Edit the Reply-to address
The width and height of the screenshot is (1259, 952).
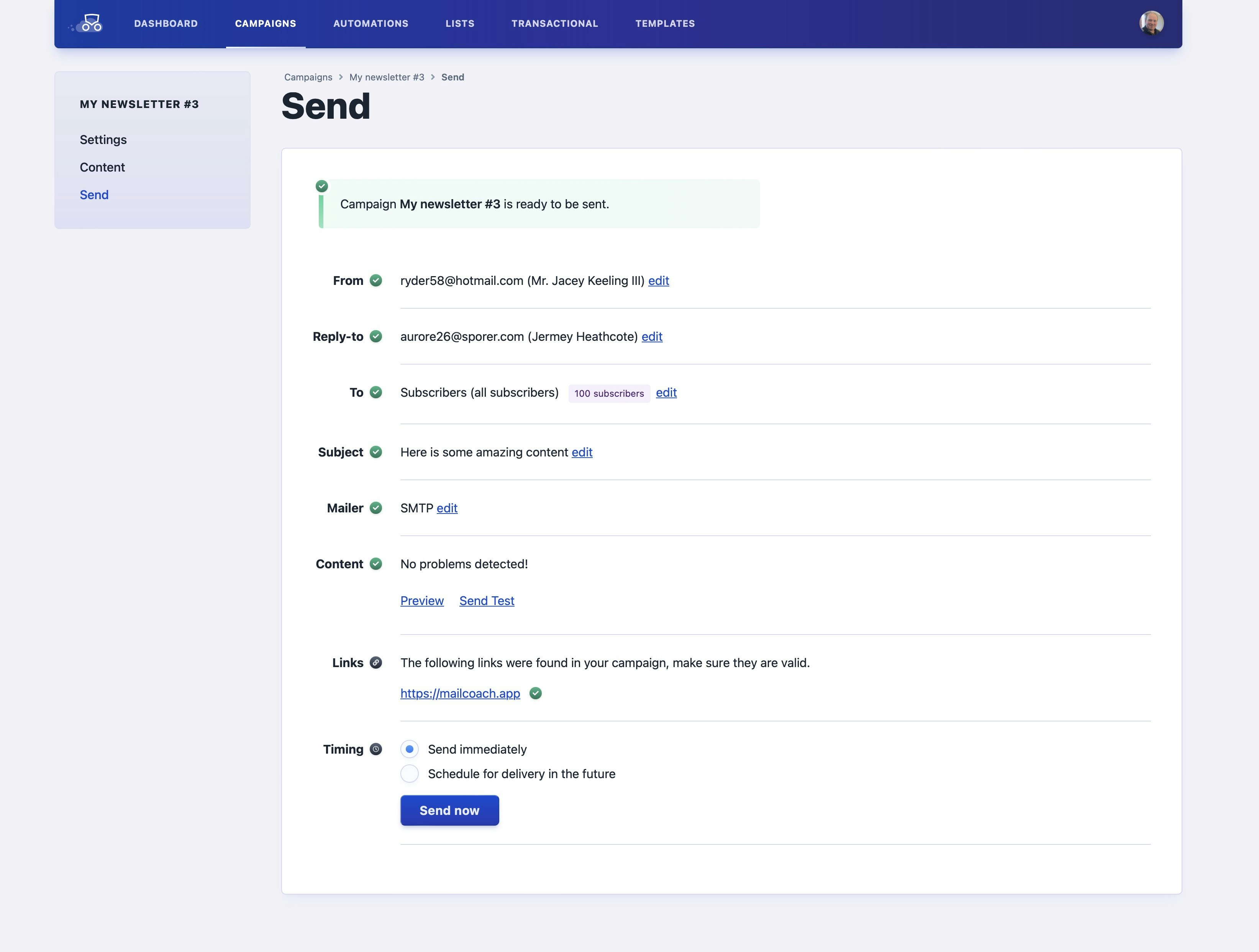[652, 337]
